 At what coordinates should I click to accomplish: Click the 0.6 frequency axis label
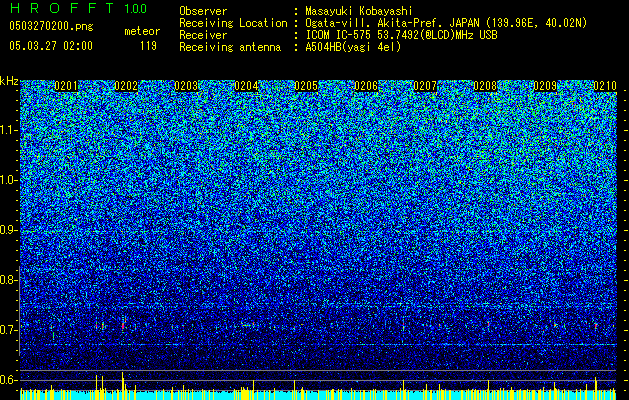pyautogui.click(x=9, y=380)
